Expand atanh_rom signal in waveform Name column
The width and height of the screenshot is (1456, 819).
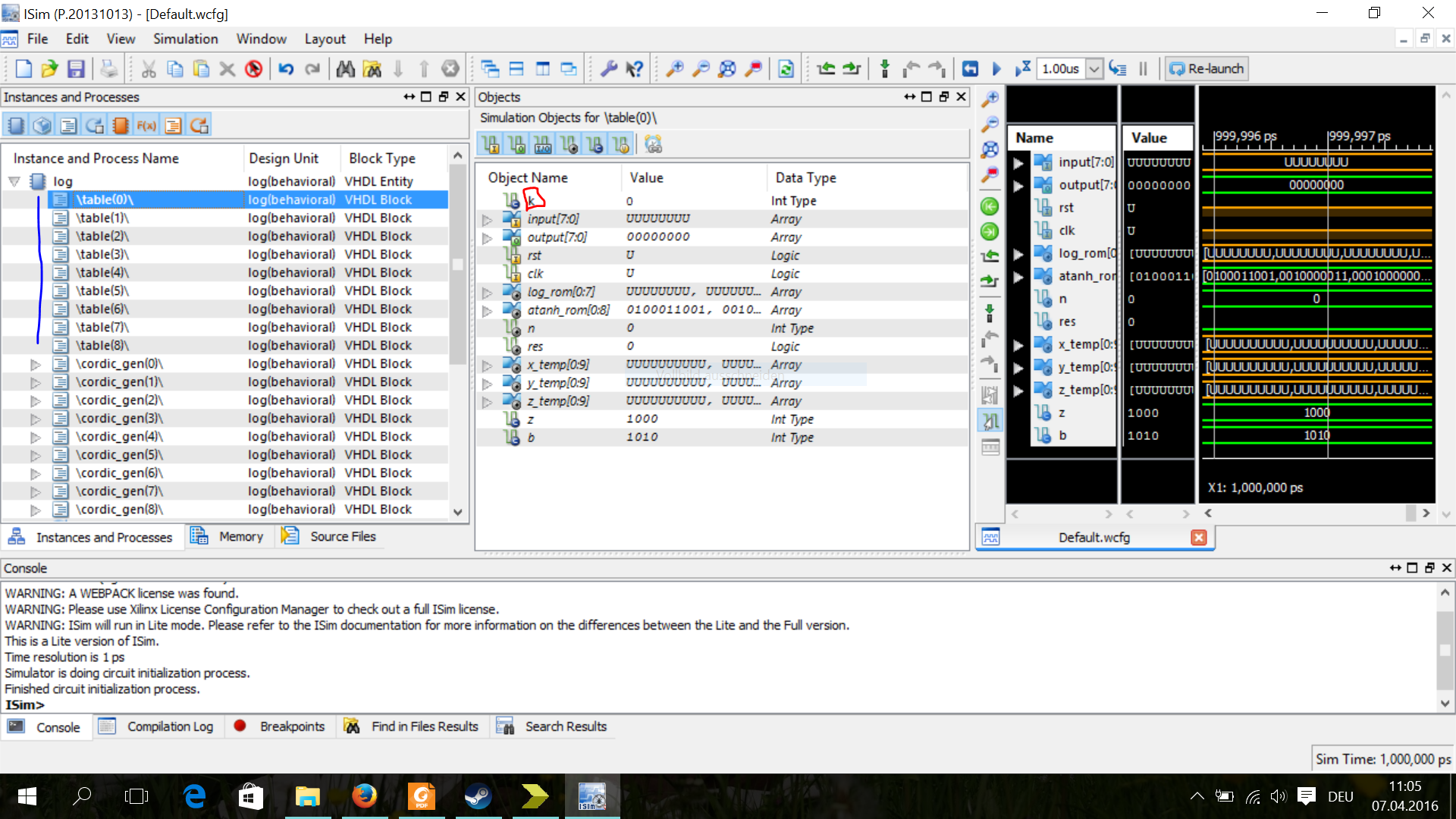coord(1018,277)
